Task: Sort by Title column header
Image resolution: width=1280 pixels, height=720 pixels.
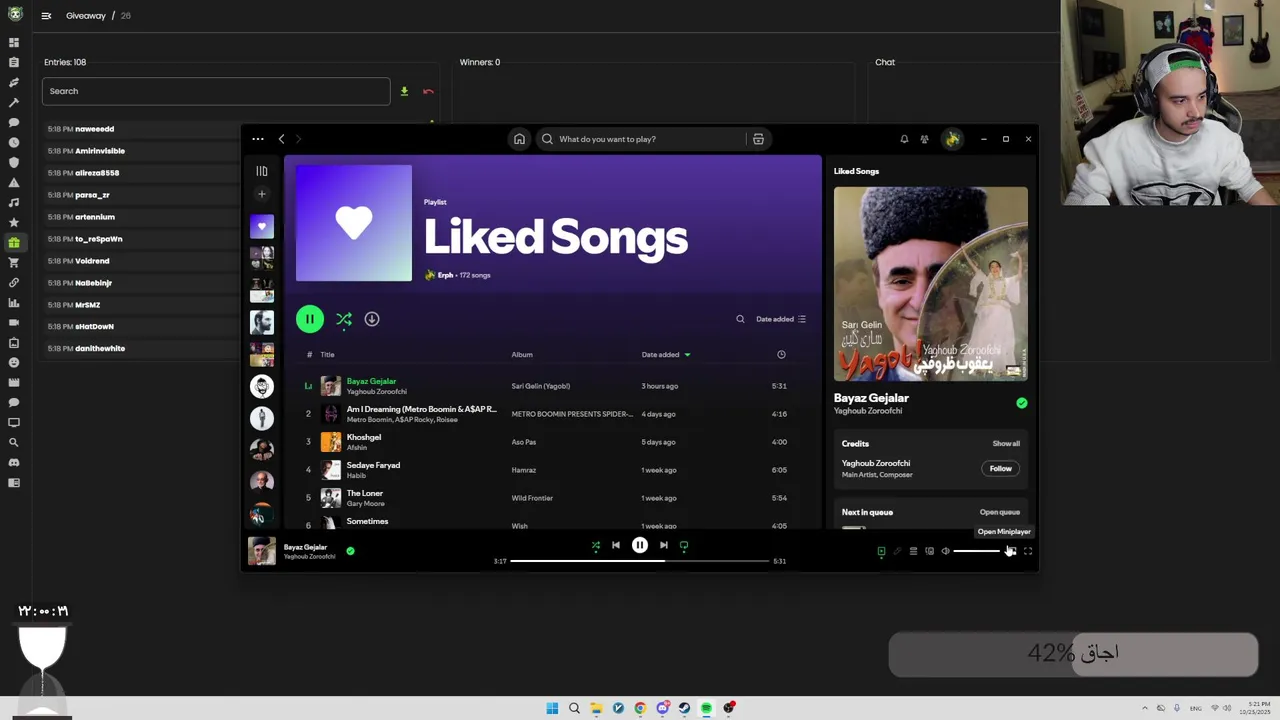Action: click(x=327, y=354)
